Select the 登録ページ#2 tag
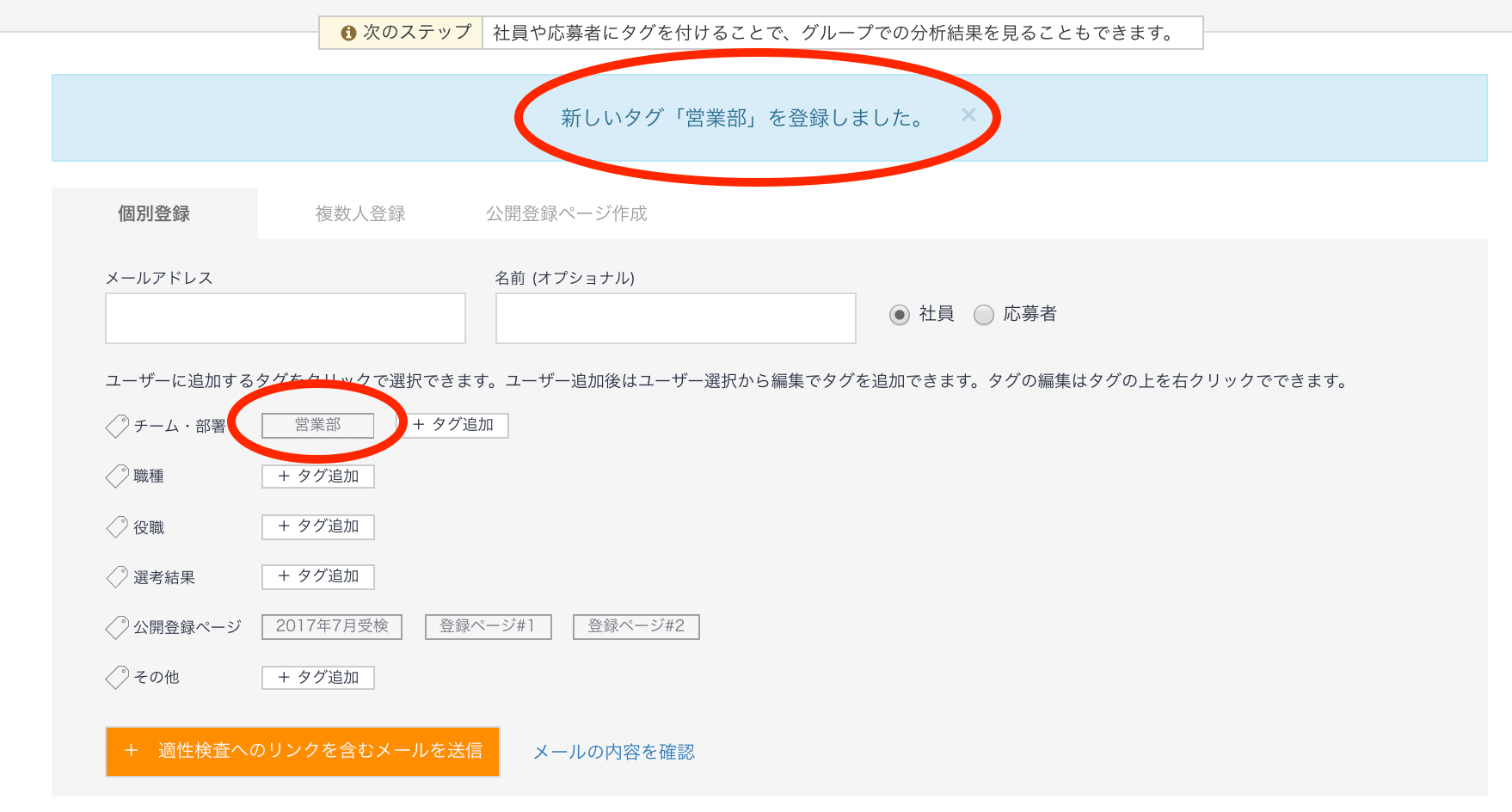The width and height of the screenshot is (1512, 812). click(636, 626)
